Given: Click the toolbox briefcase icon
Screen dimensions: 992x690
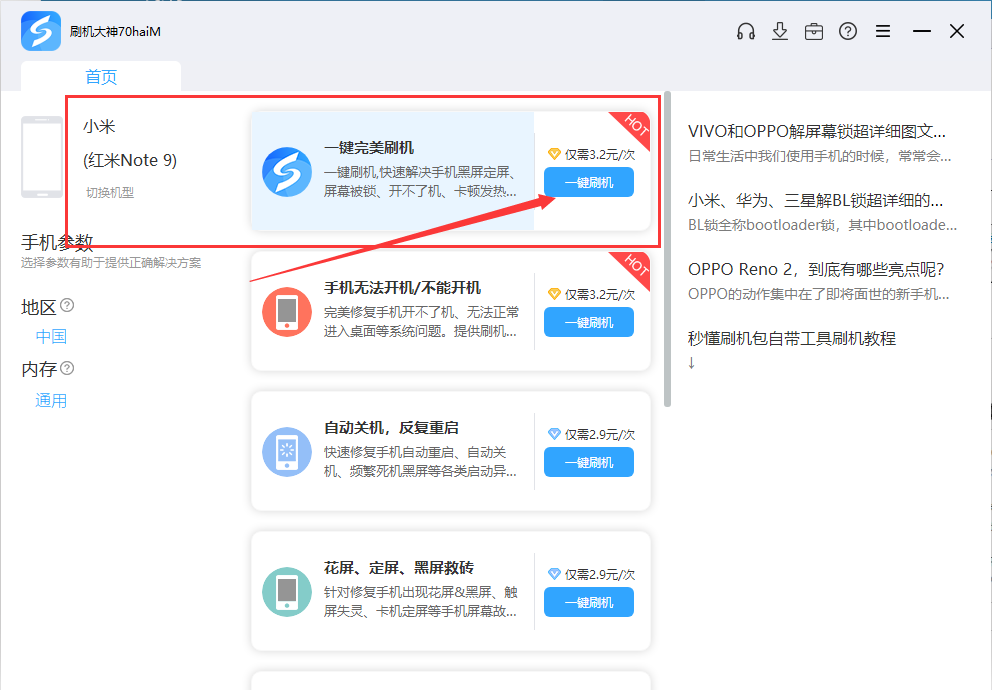Looking at the screenshot, I should 814,31.
